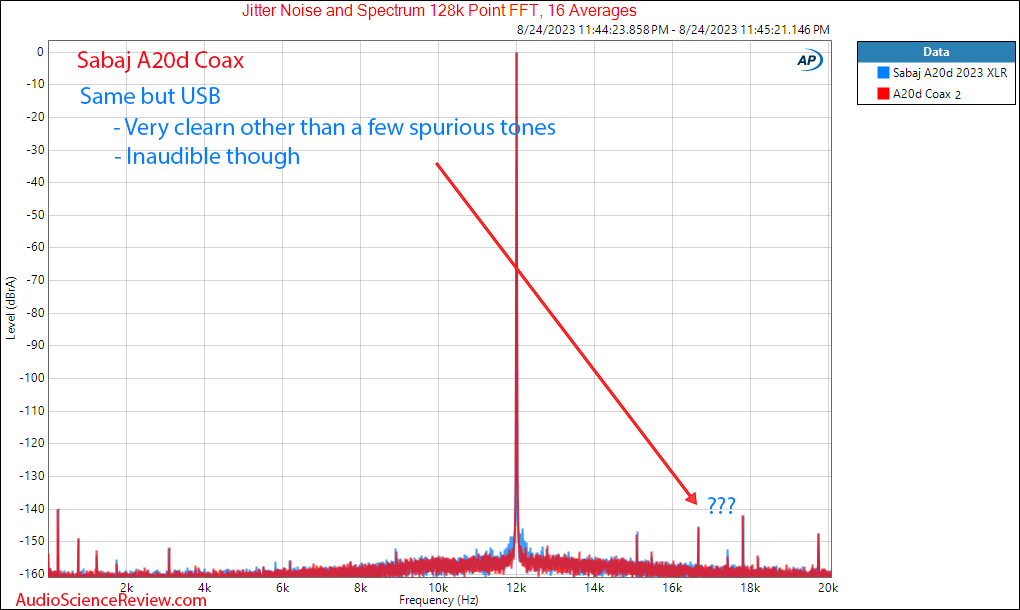
Task: Click the "???" label near 18k
Action: (721, 505)
